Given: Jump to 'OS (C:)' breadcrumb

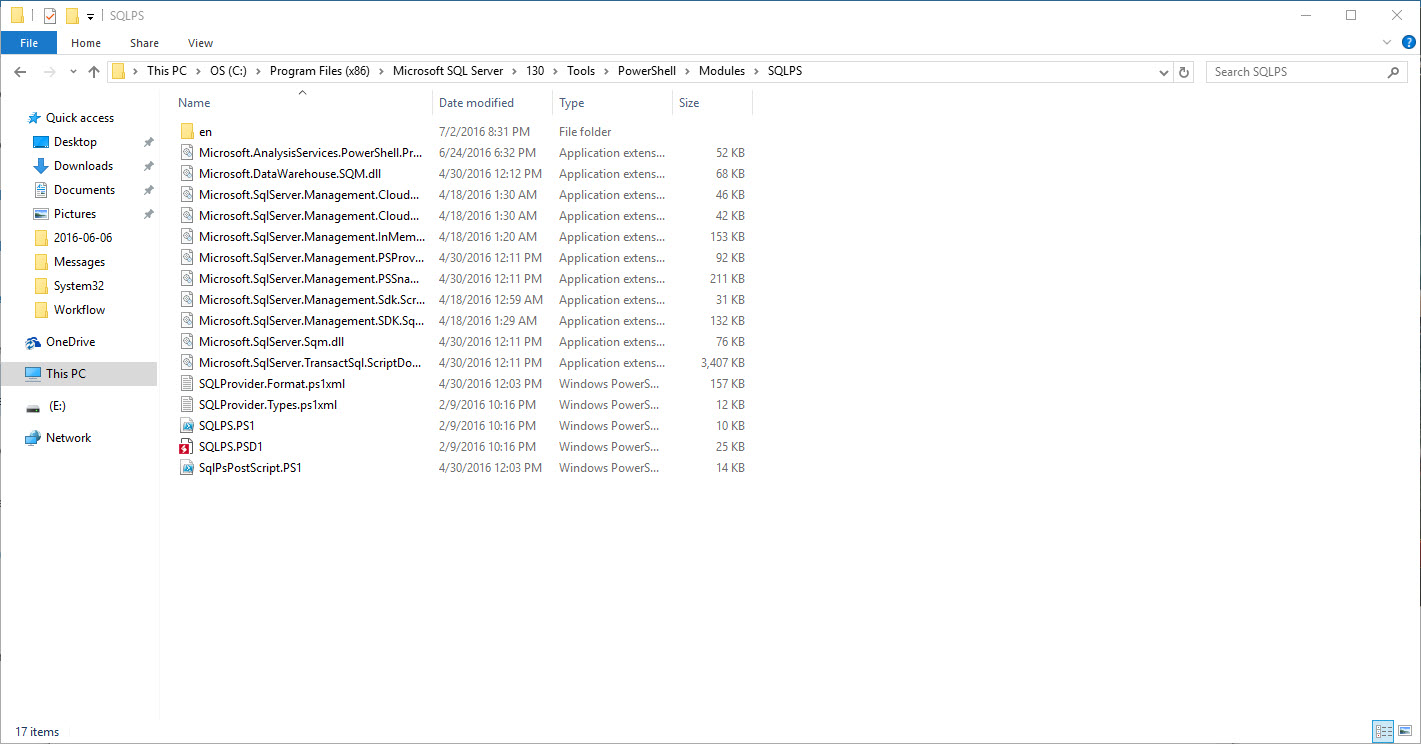Looking at the screenshot, I should point(229,72).
